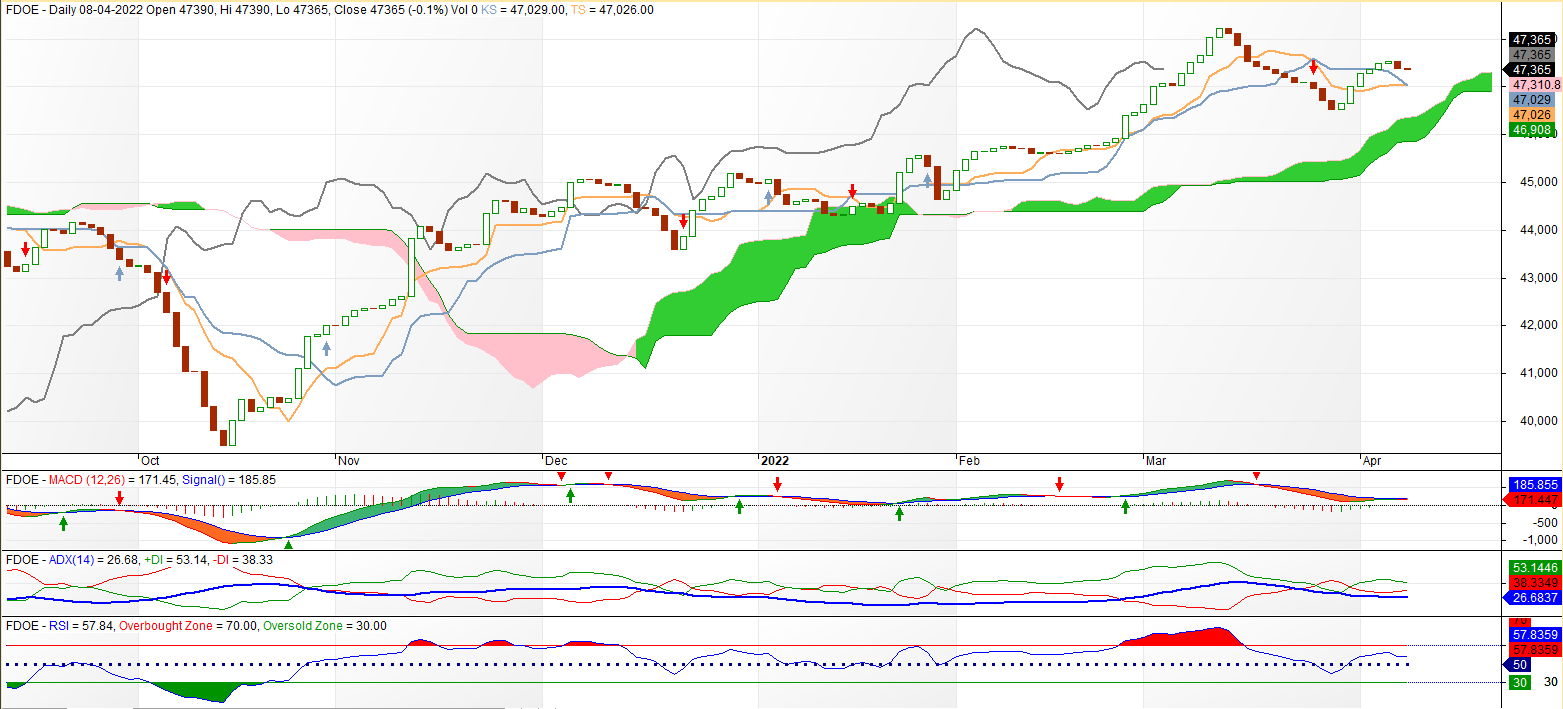Click the +DI = 53.14 label
This screenshot has height=709, width=1563.
175,560
